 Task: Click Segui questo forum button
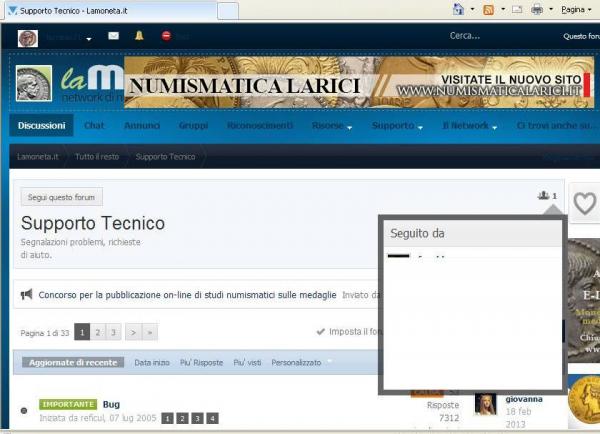(62, 197)
